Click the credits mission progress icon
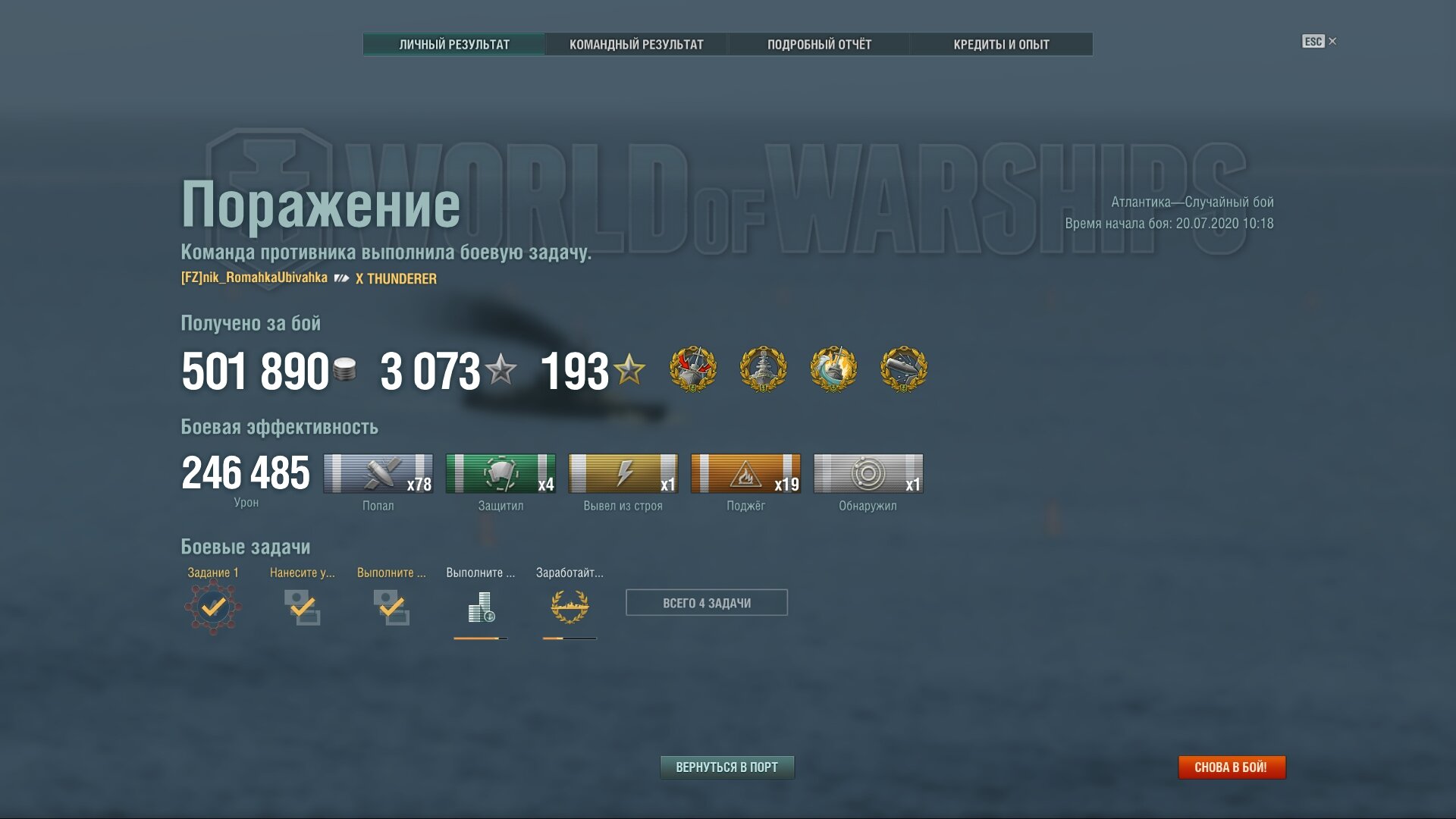This screenshot has height=819, width=1456. click(481, 607)
